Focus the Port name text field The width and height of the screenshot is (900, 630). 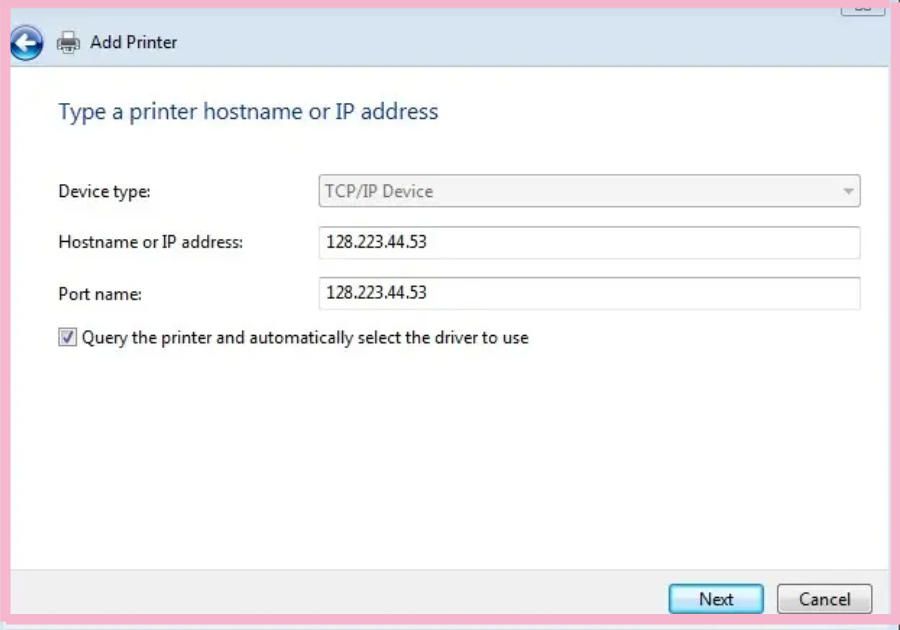[588, 293]
